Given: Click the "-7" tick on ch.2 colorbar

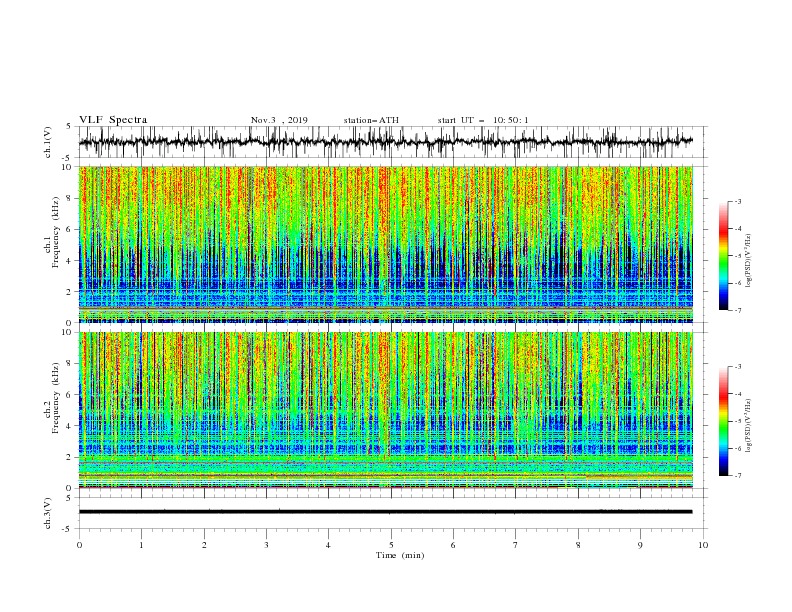Looking at the screenshot, I should 737,475.
